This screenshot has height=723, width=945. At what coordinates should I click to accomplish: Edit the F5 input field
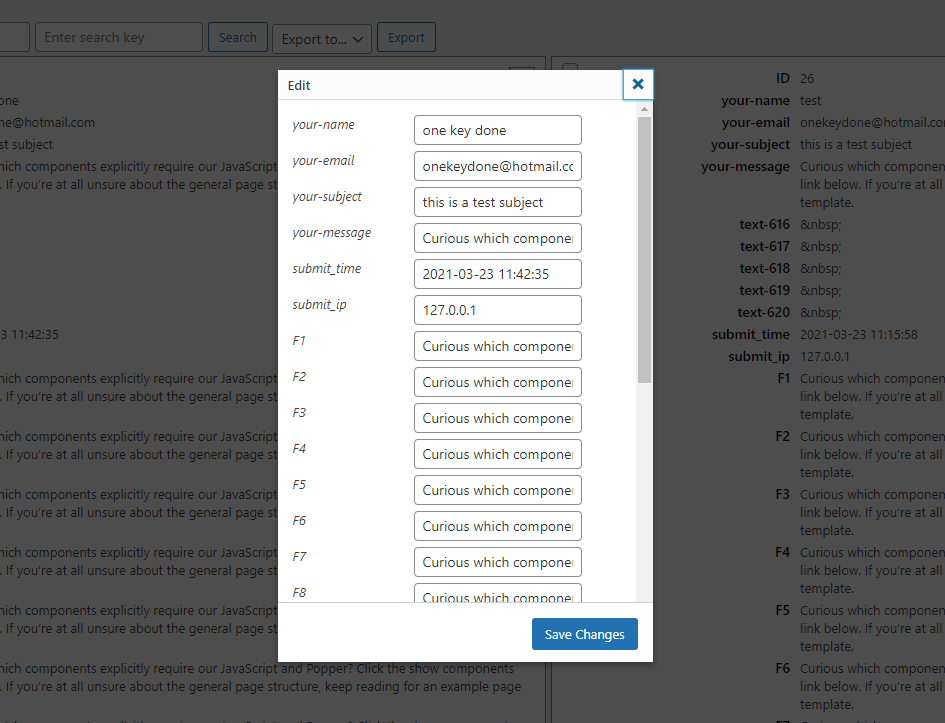498,490
